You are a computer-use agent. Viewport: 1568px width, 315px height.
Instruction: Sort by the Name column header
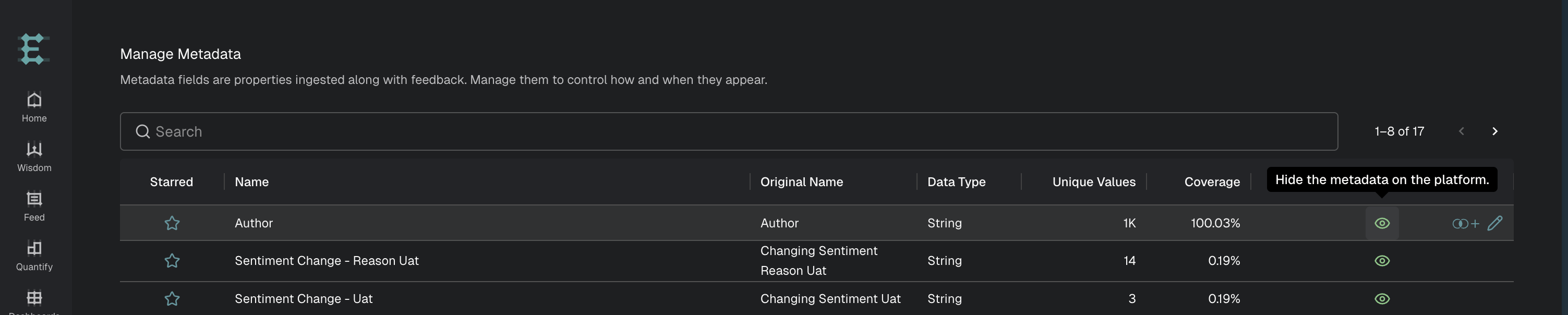click(x=252, y=182)
